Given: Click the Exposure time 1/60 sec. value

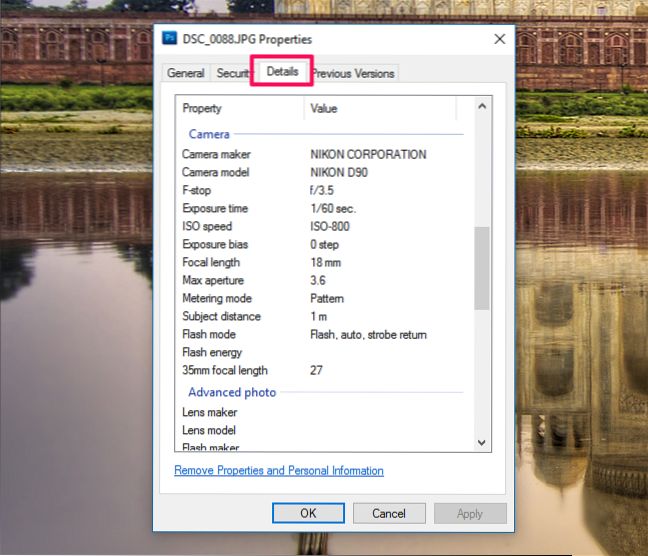Looking at the screenshot, I should [x=333, y=208].
